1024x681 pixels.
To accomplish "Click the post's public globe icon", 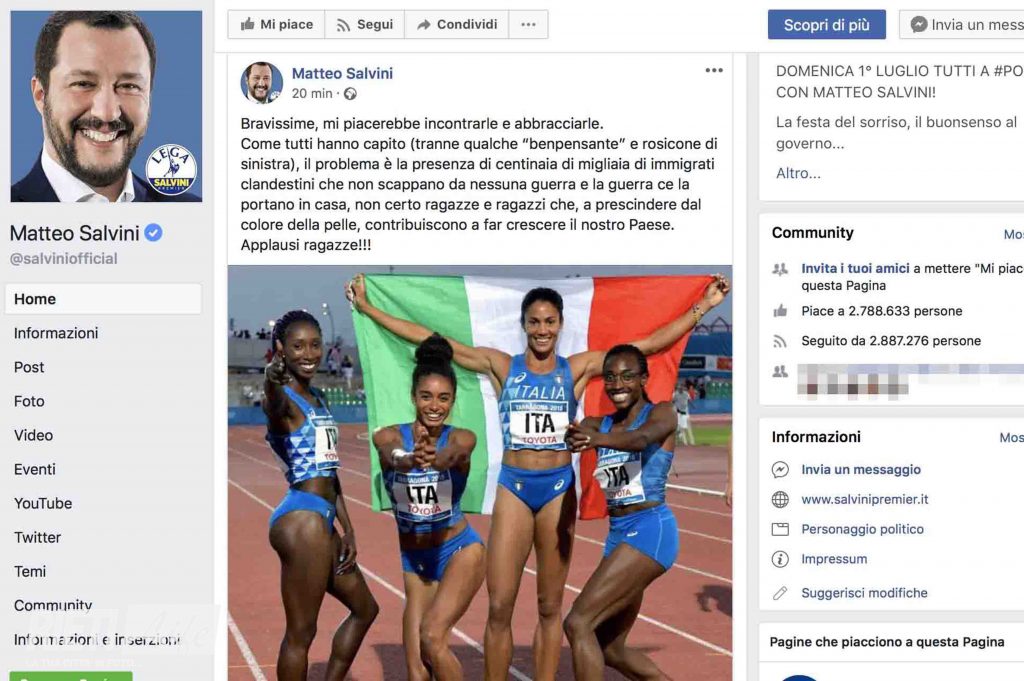I will click(351, 94).
